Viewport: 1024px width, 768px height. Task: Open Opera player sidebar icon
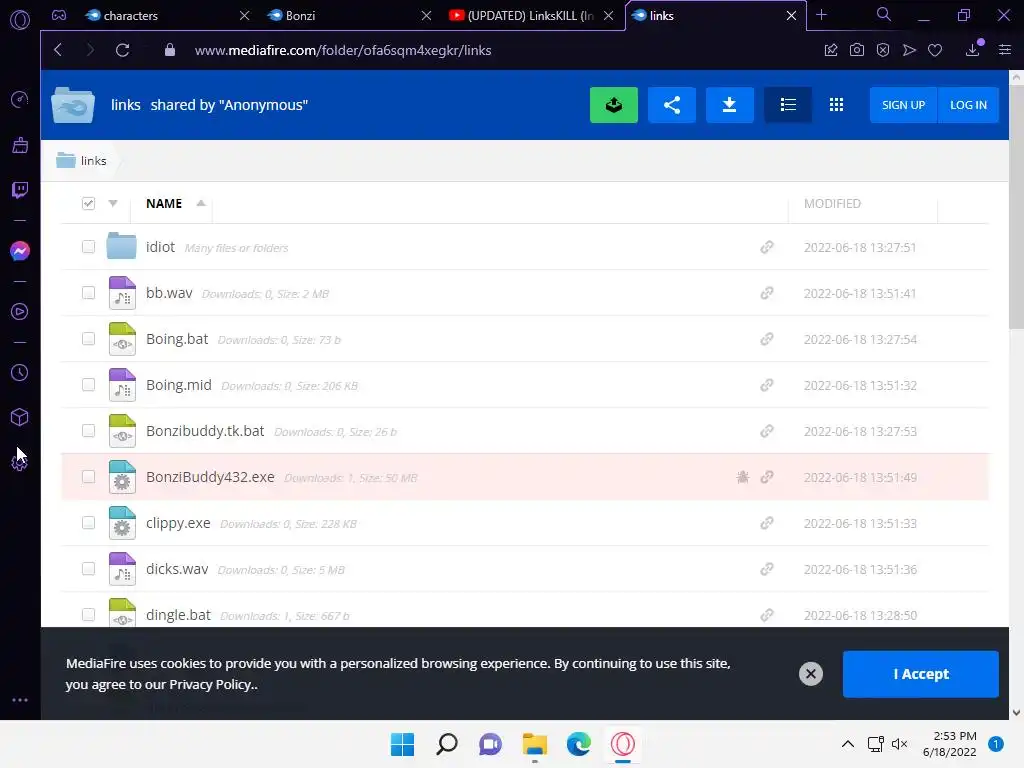[x=20, y=312]
